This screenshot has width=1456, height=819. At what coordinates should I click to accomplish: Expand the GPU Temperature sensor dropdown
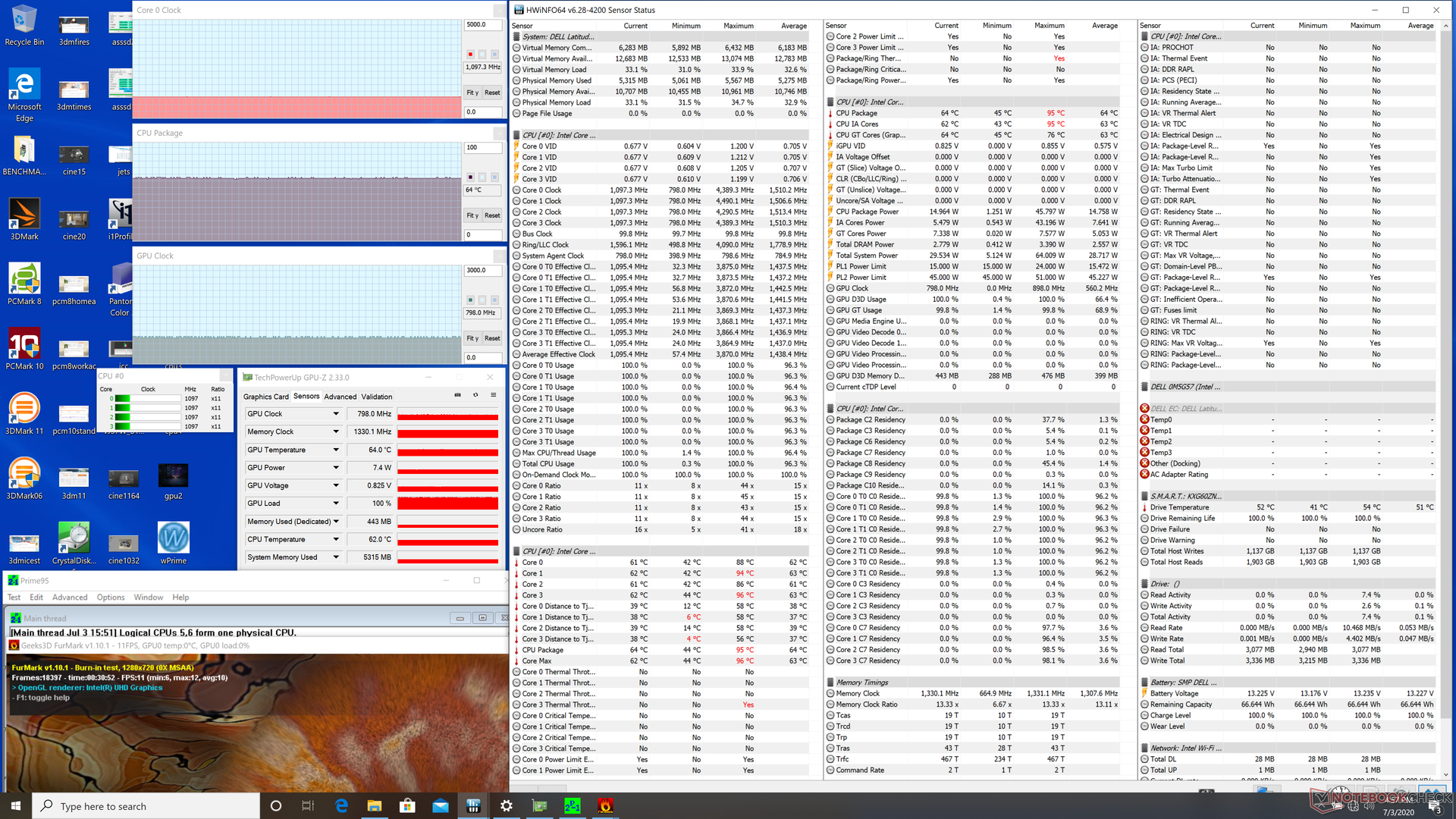(336, 450)
